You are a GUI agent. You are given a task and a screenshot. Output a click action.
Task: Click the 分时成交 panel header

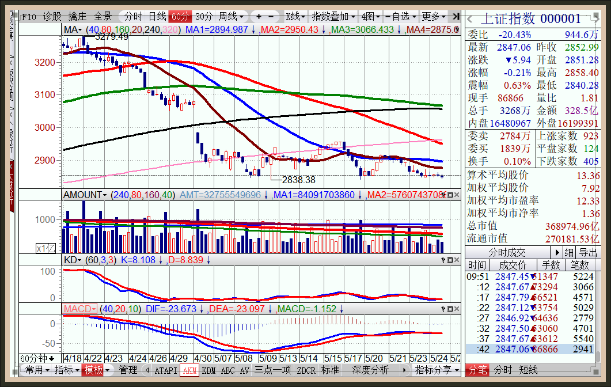point(507,252)
